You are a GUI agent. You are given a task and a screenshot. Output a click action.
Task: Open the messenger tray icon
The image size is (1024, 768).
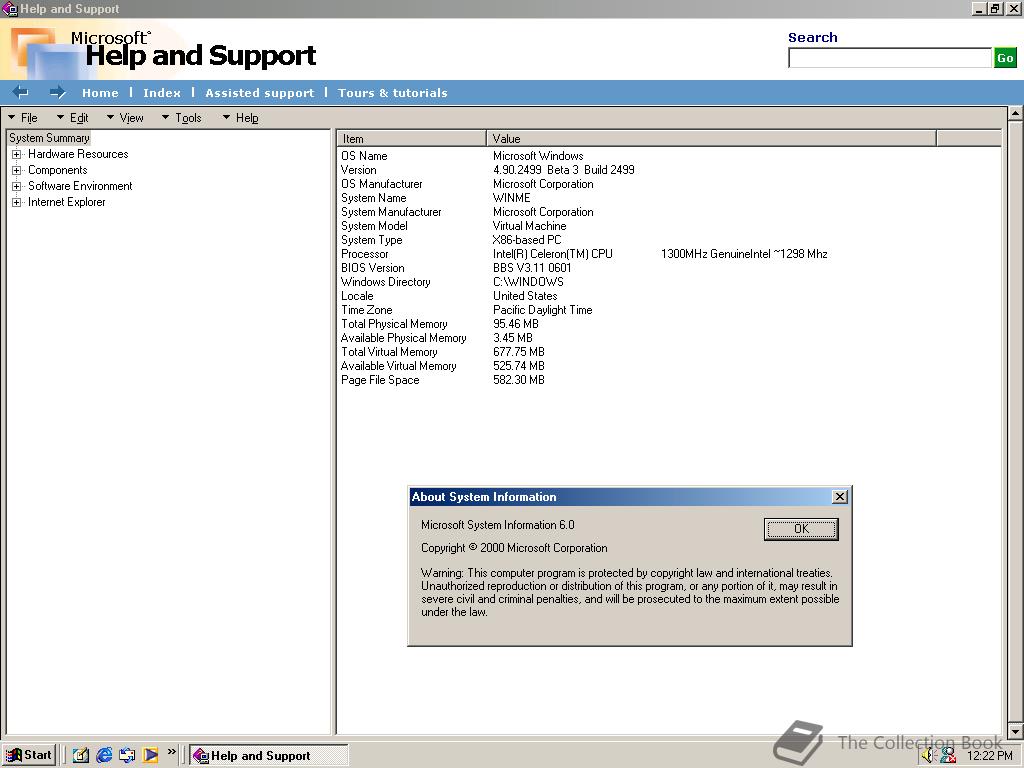click(948, 756)
